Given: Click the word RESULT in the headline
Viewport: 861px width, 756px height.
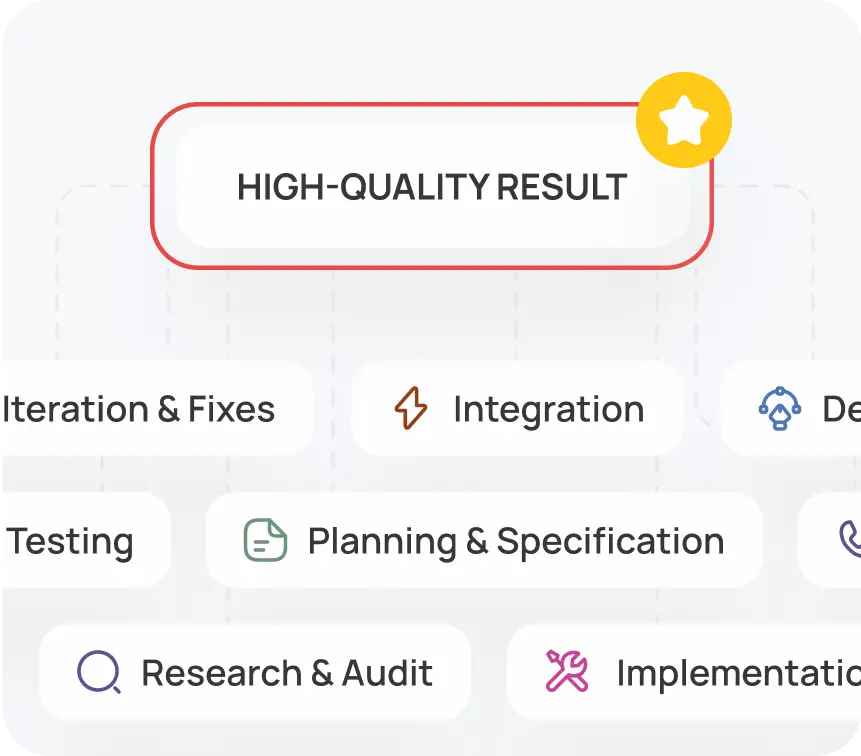Looking at the screenshot, I should (562, 187).
